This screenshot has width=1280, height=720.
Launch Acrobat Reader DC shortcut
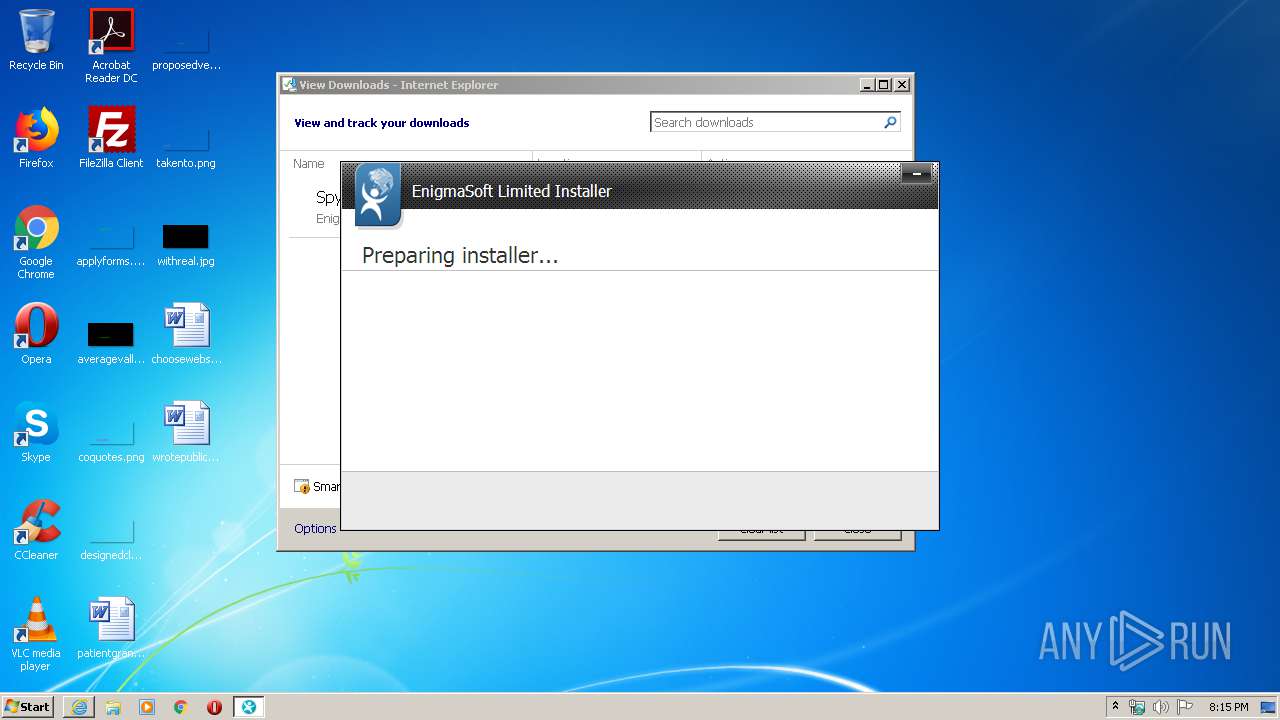[x=111, y=46]
